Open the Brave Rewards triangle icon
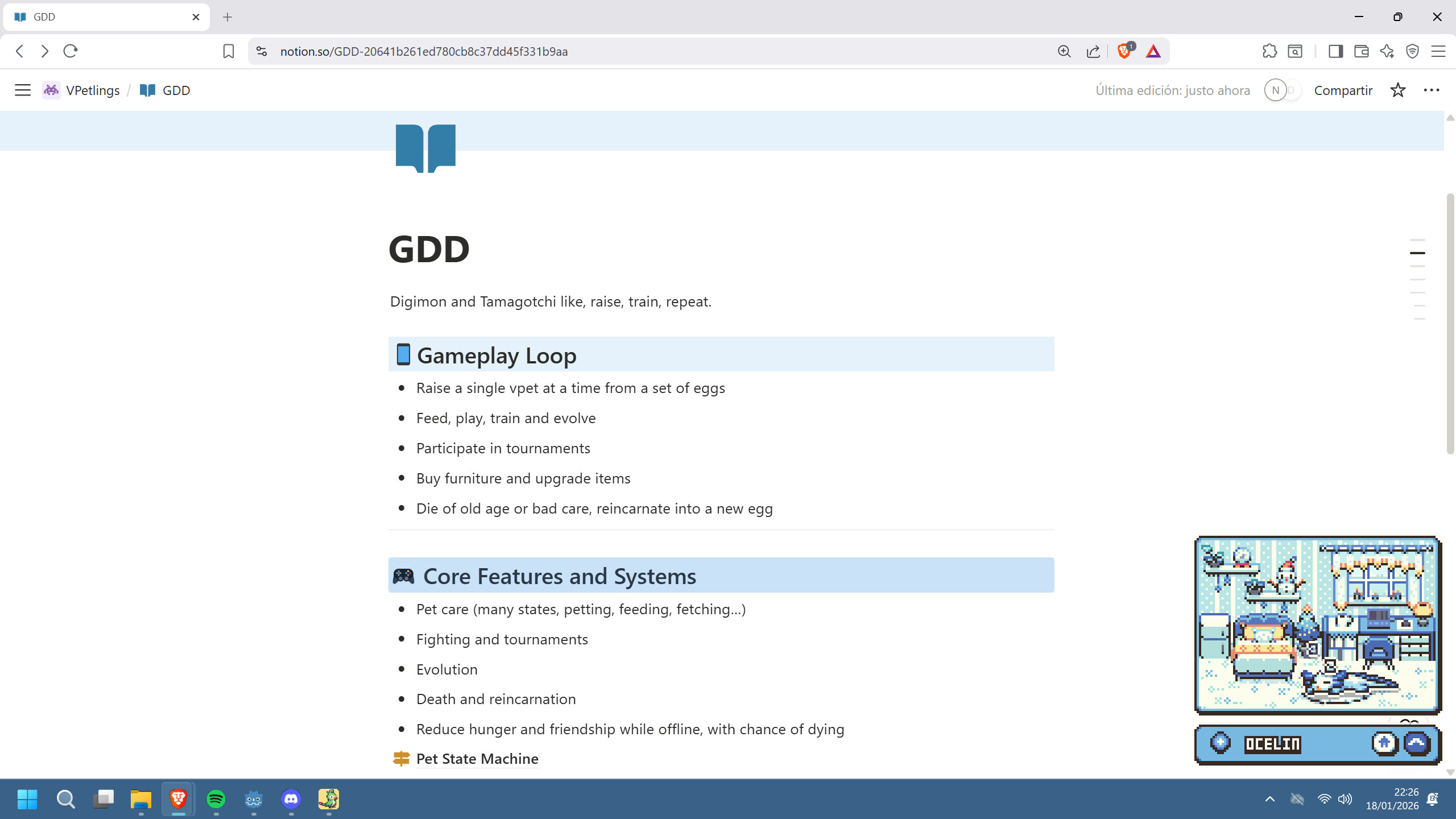Viewport: 1456px width, 819px height. click(1153, 51)
